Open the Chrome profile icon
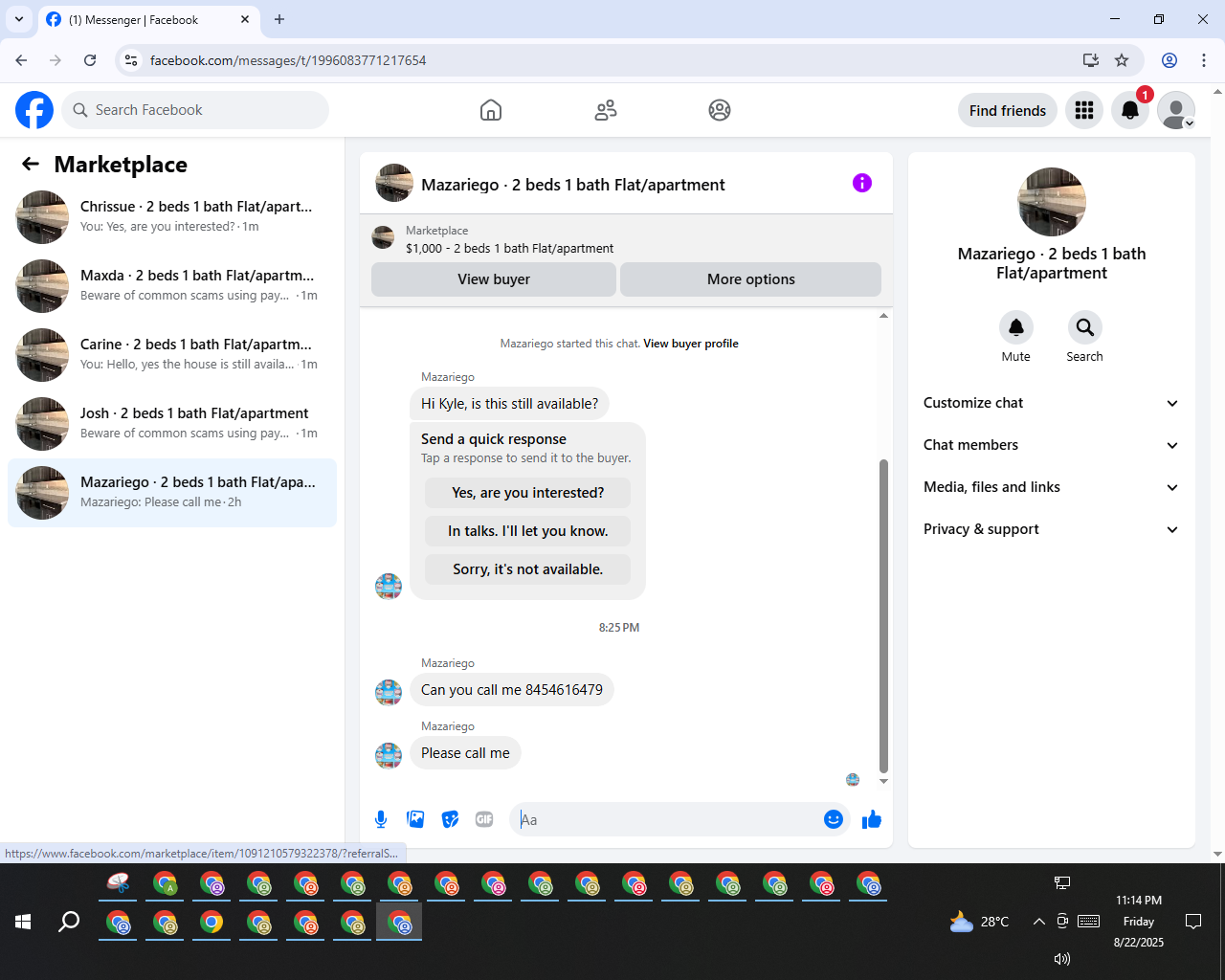 [x=1169, y=60]
